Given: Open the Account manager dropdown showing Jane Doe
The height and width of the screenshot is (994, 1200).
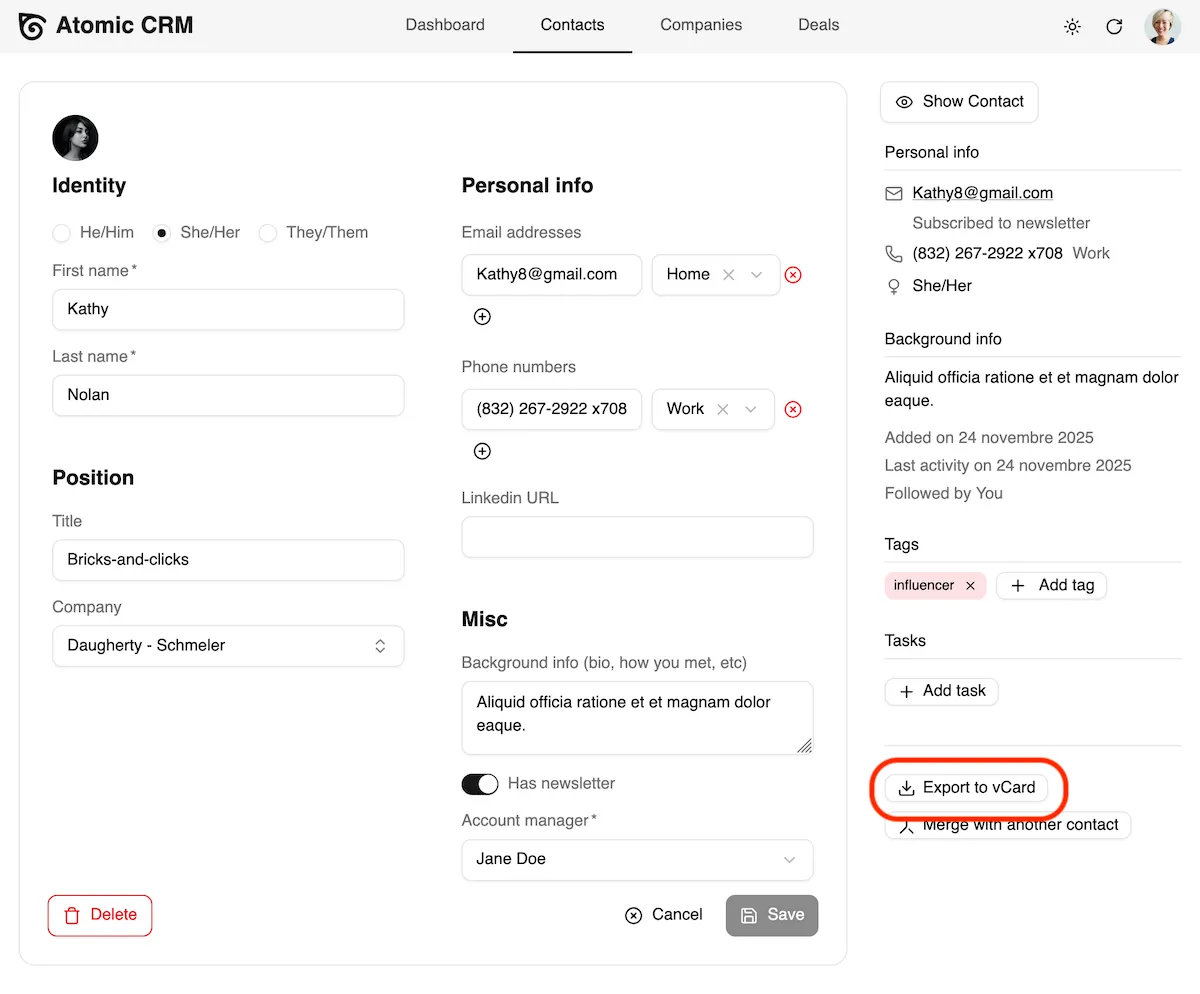Looking at the screenshot, I should click(x=637, y=860).
